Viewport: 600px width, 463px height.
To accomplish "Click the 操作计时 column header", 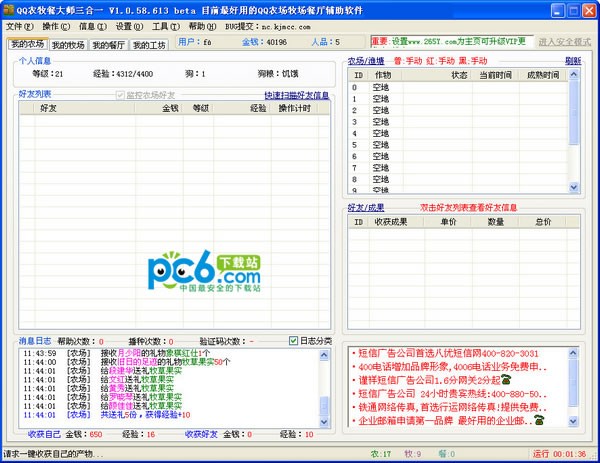I will (295, 108).
